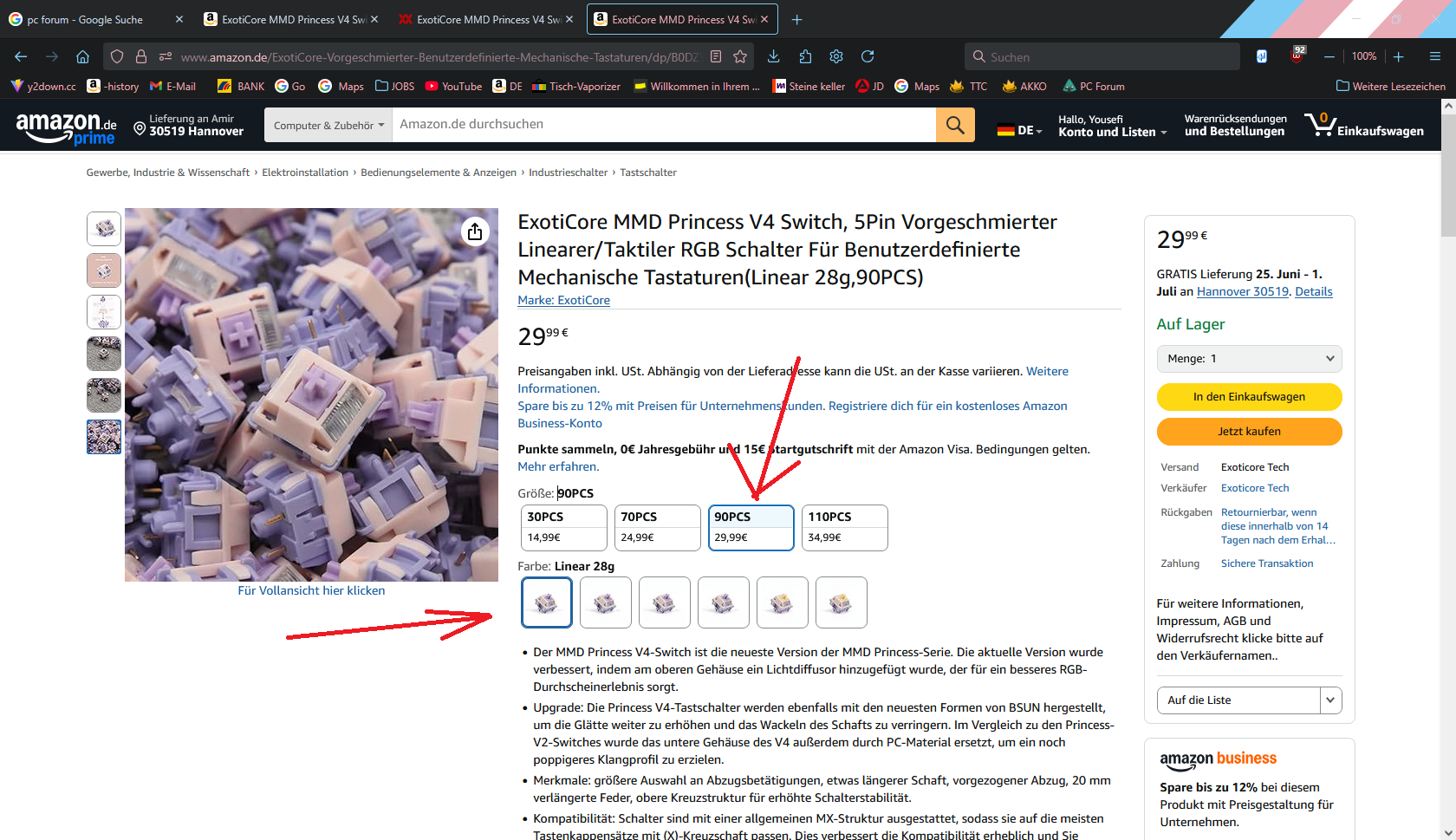Open the YouTube bookmark
This screenshot has height=840, width=1456.
pos(453,86)
